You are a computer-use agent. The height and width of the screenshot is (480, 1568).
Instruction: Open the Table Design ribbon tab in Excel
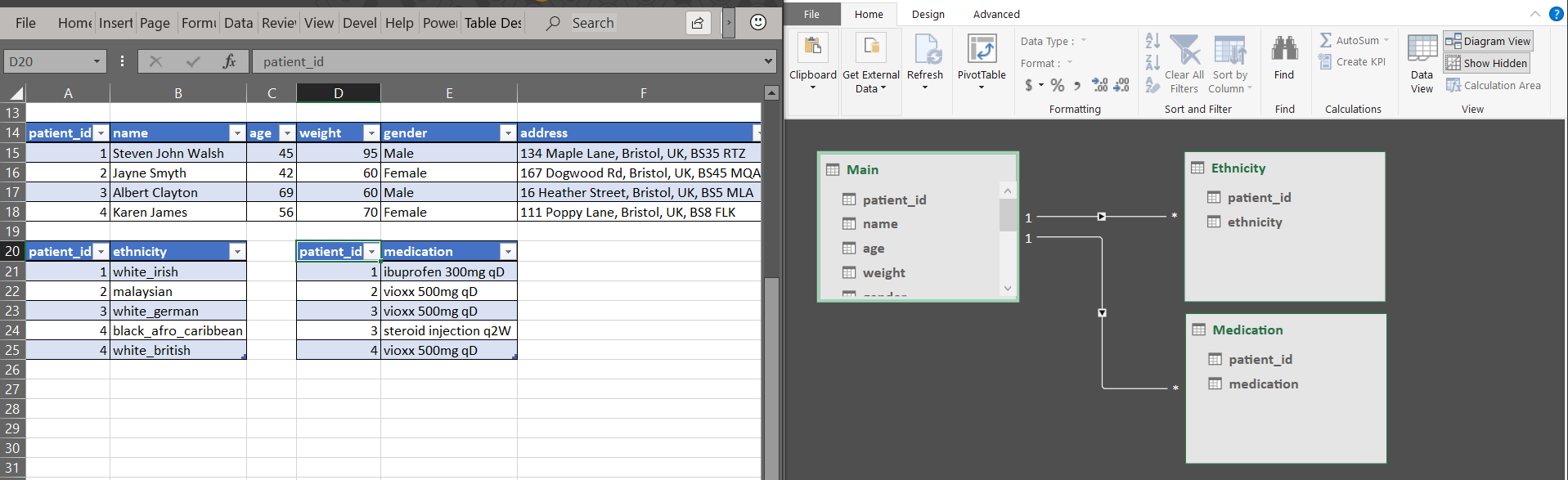492,23
